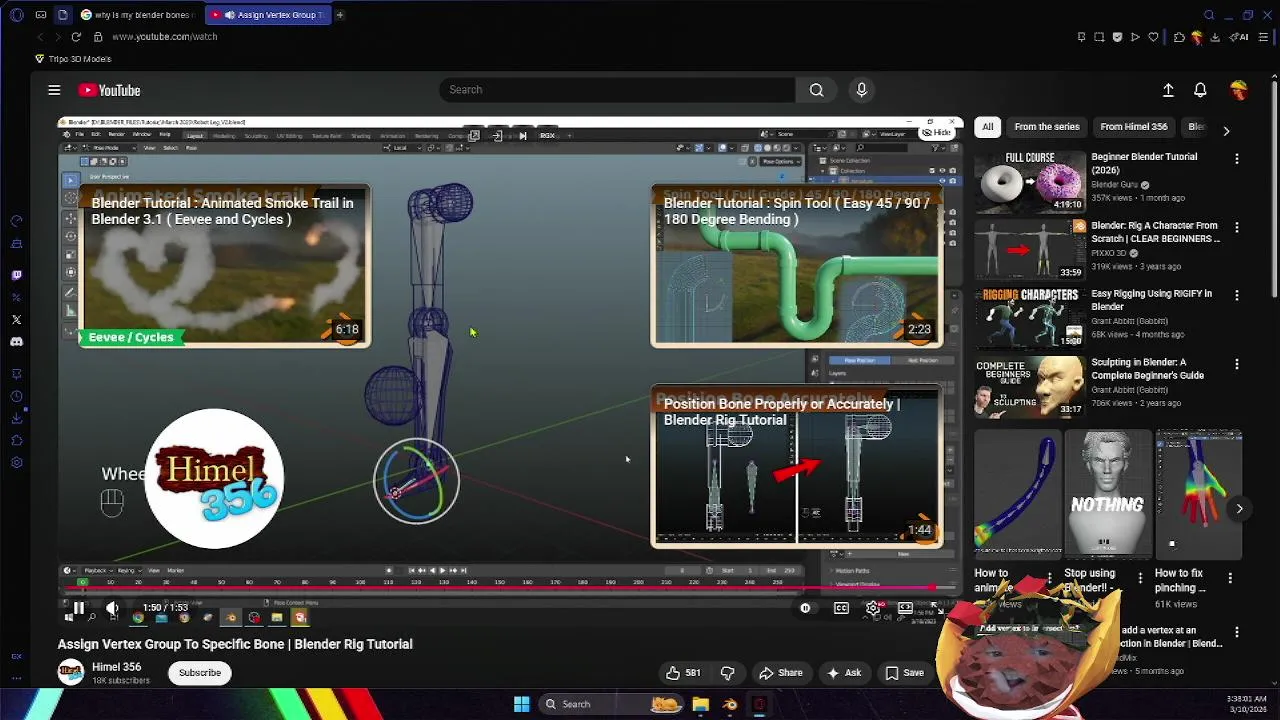
Task: Open options for Sculpting in Blender video
Action: [1237, 365]
